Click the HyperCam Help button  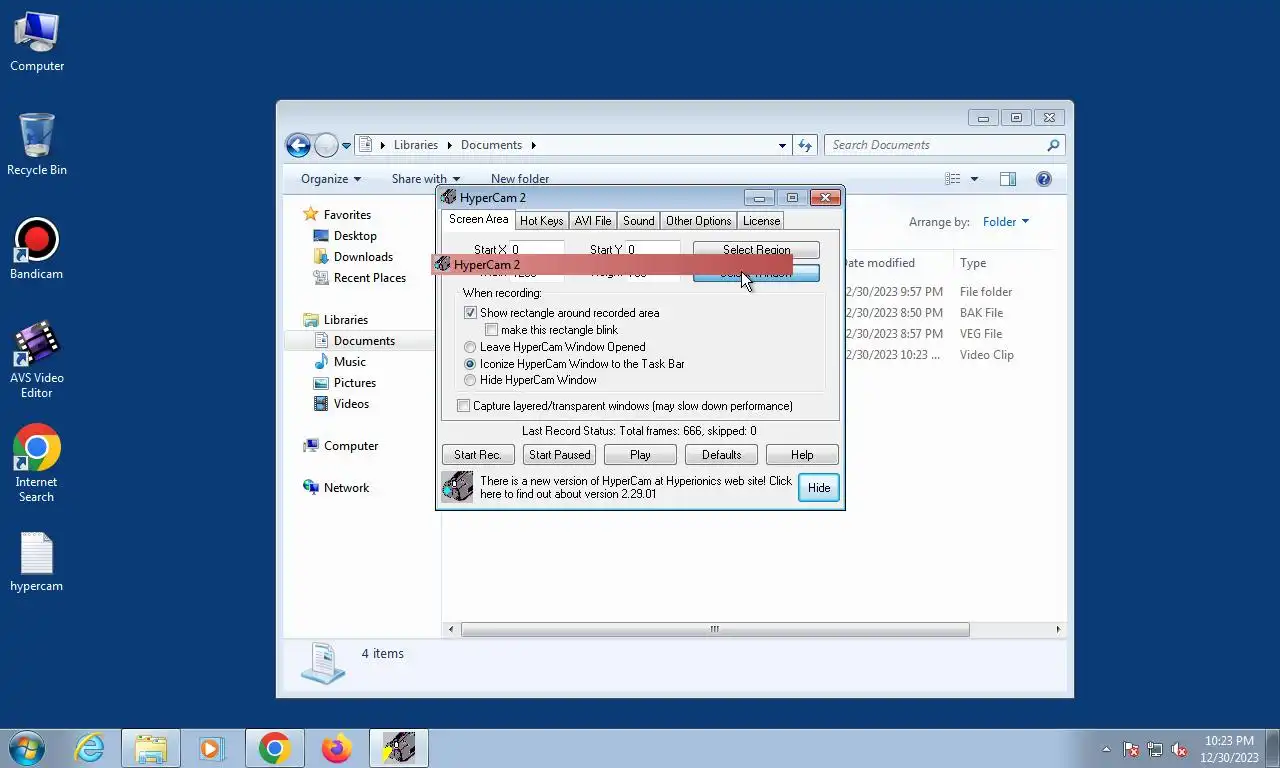(x=802, y=455)
